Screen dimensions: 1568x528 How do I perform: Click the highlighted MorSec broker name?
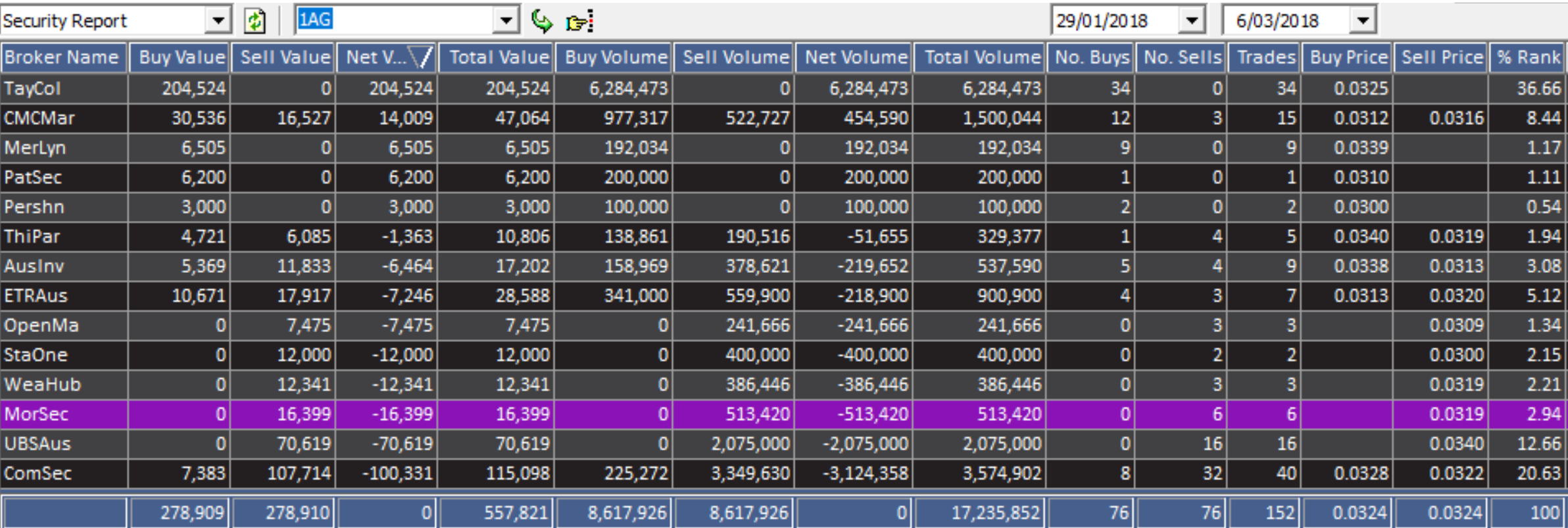click(36, 414)
